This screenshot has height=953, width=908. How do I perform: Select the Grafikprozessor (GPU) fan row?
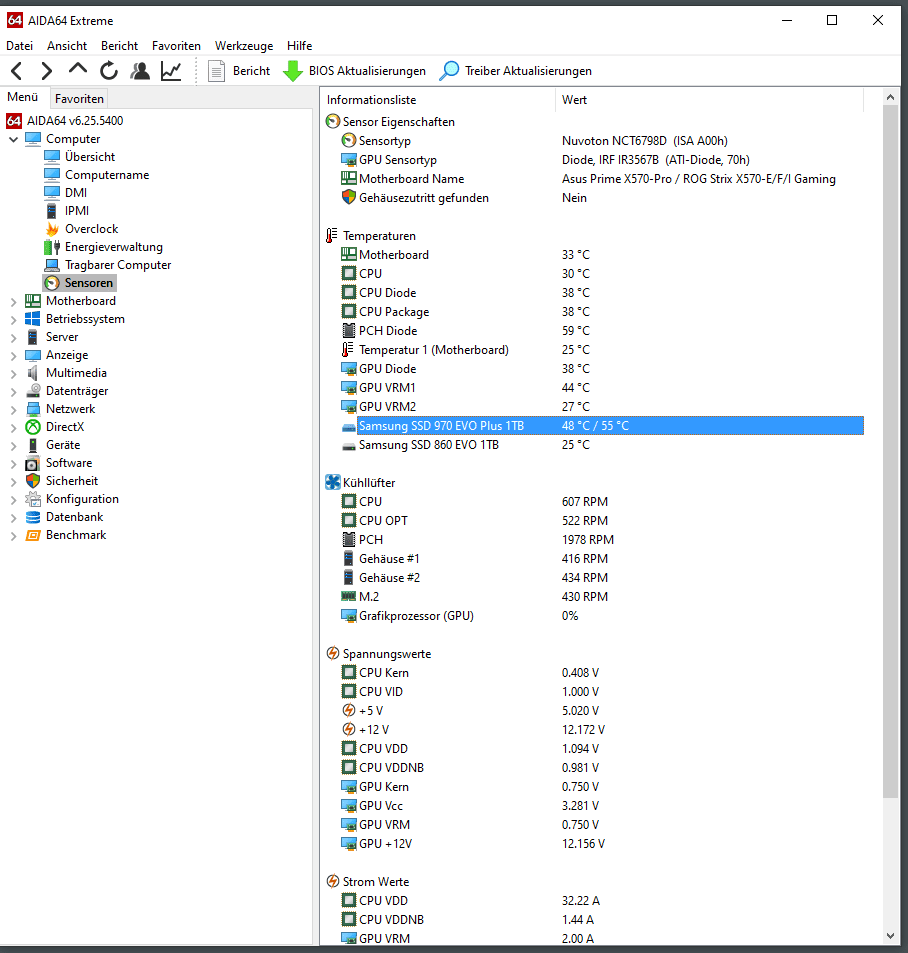point(602,616)
